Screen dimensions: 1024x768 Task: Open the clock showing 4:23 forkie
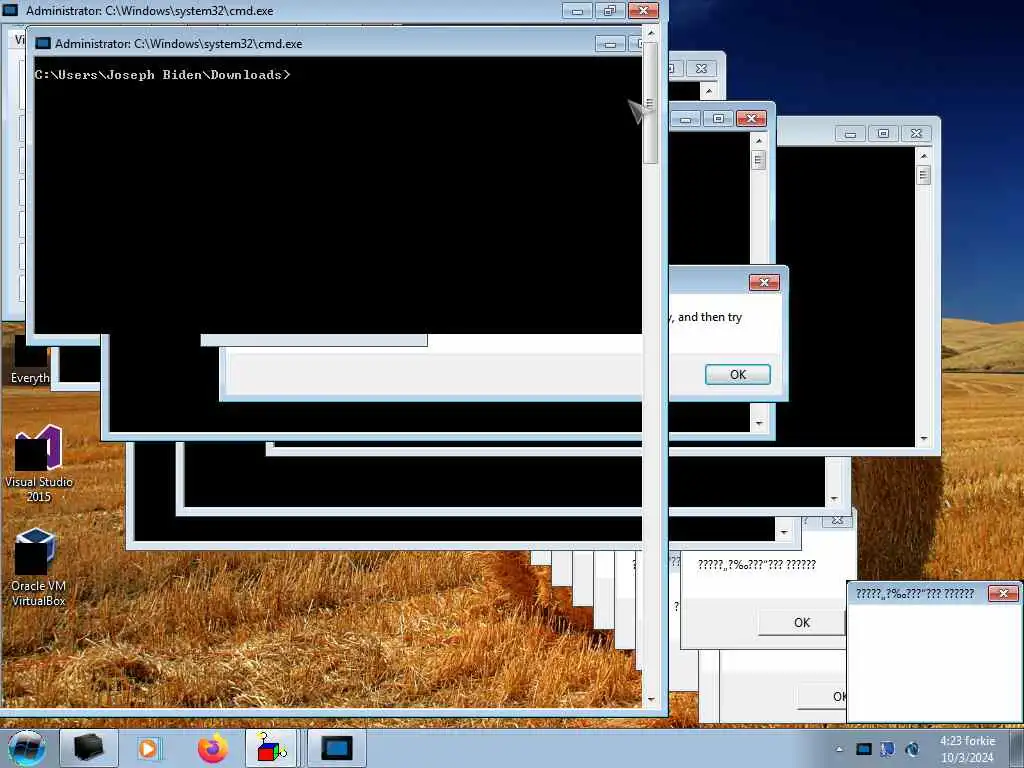[x=967, y=749]
